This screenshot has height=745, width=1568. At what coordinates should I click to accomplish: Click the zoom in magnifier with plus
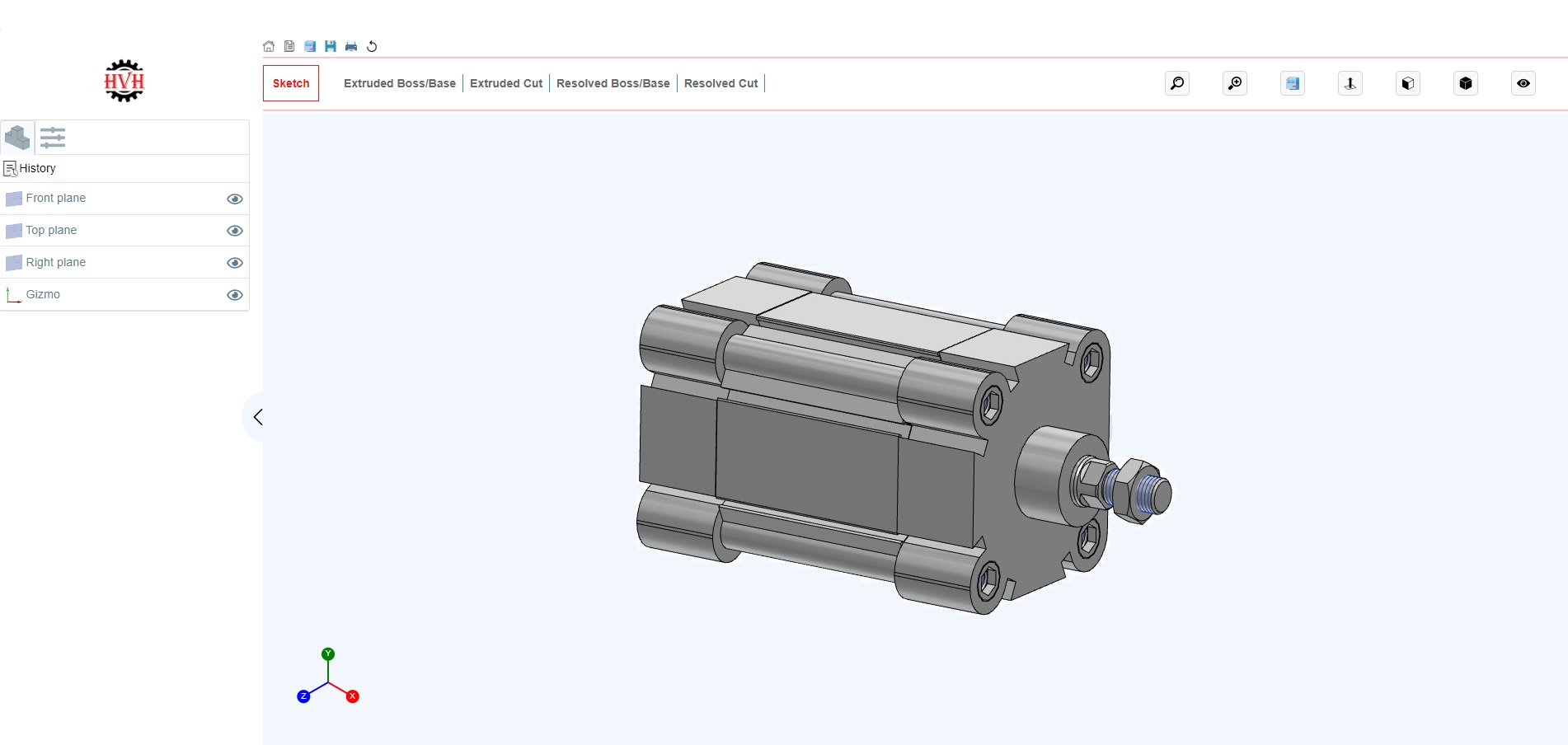coord(1235,83)
